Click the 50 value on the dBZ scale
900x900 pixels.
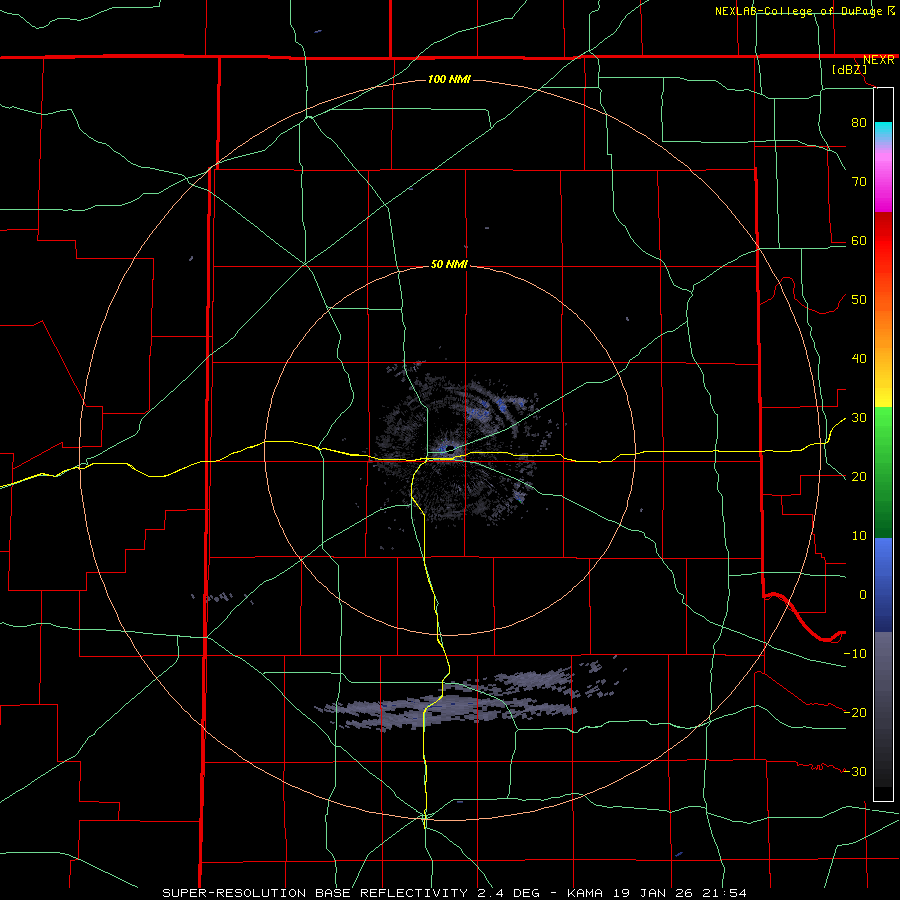tap(859, 300)
